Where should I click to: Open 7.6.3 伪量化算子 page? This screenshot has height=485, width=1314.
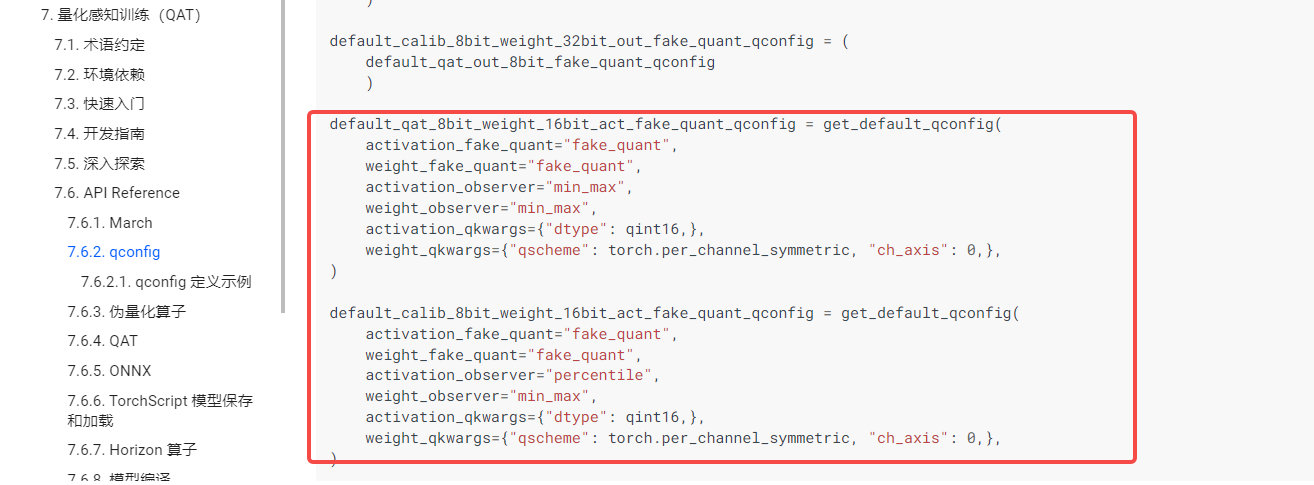tap(126, 312)
